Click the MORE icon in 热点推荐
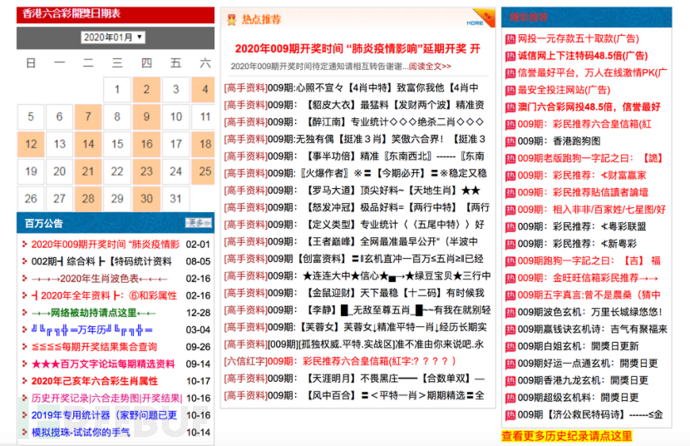Viewport: 690px width, 446px height. click(475, 23)
